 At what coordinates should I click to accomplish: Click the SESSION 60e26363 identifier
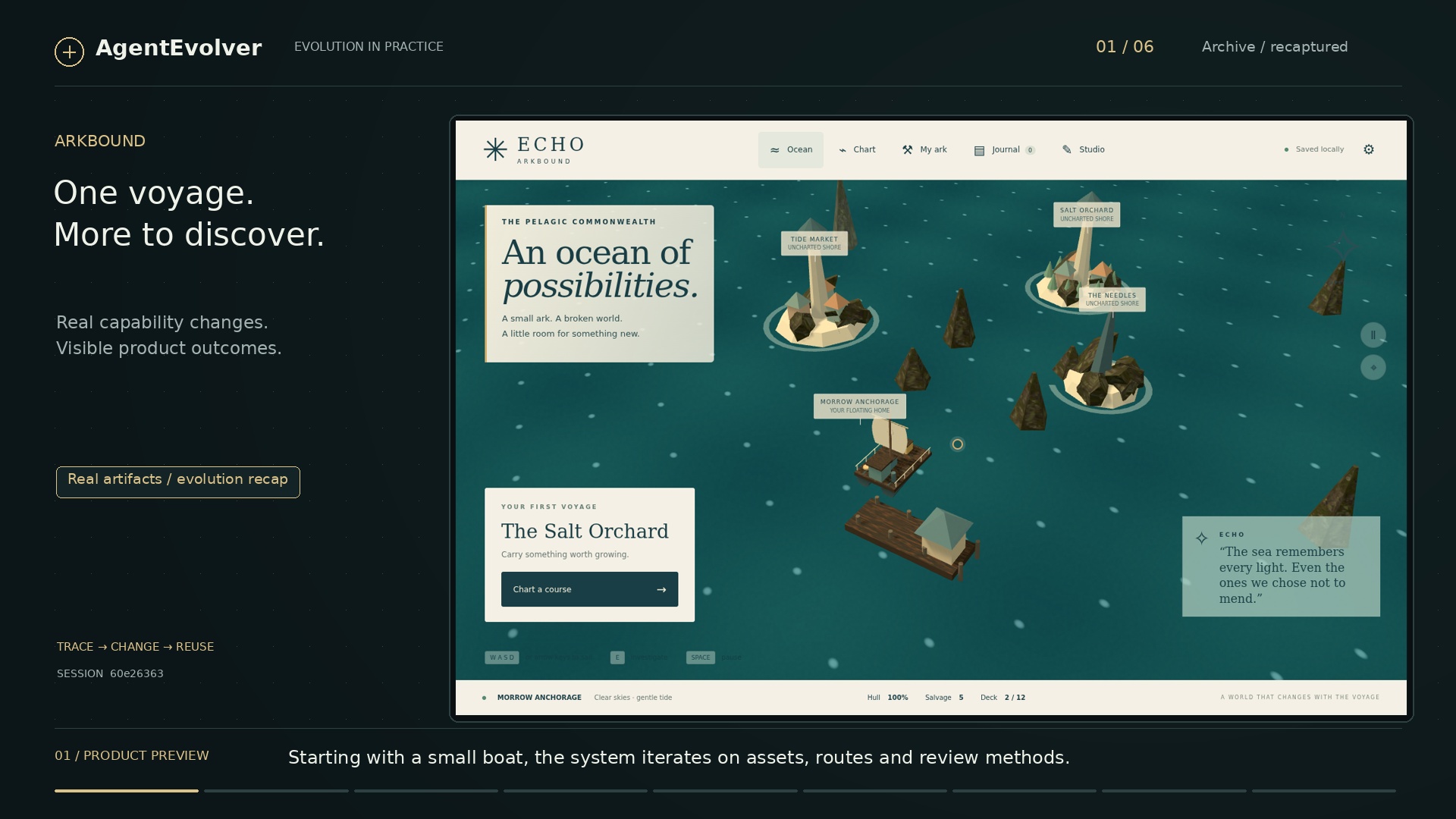tap(110, 673)
